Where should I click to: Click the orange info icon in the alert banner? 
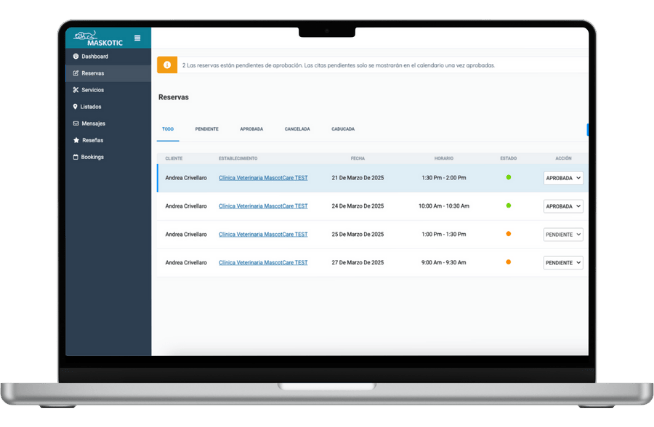[167, 65]
